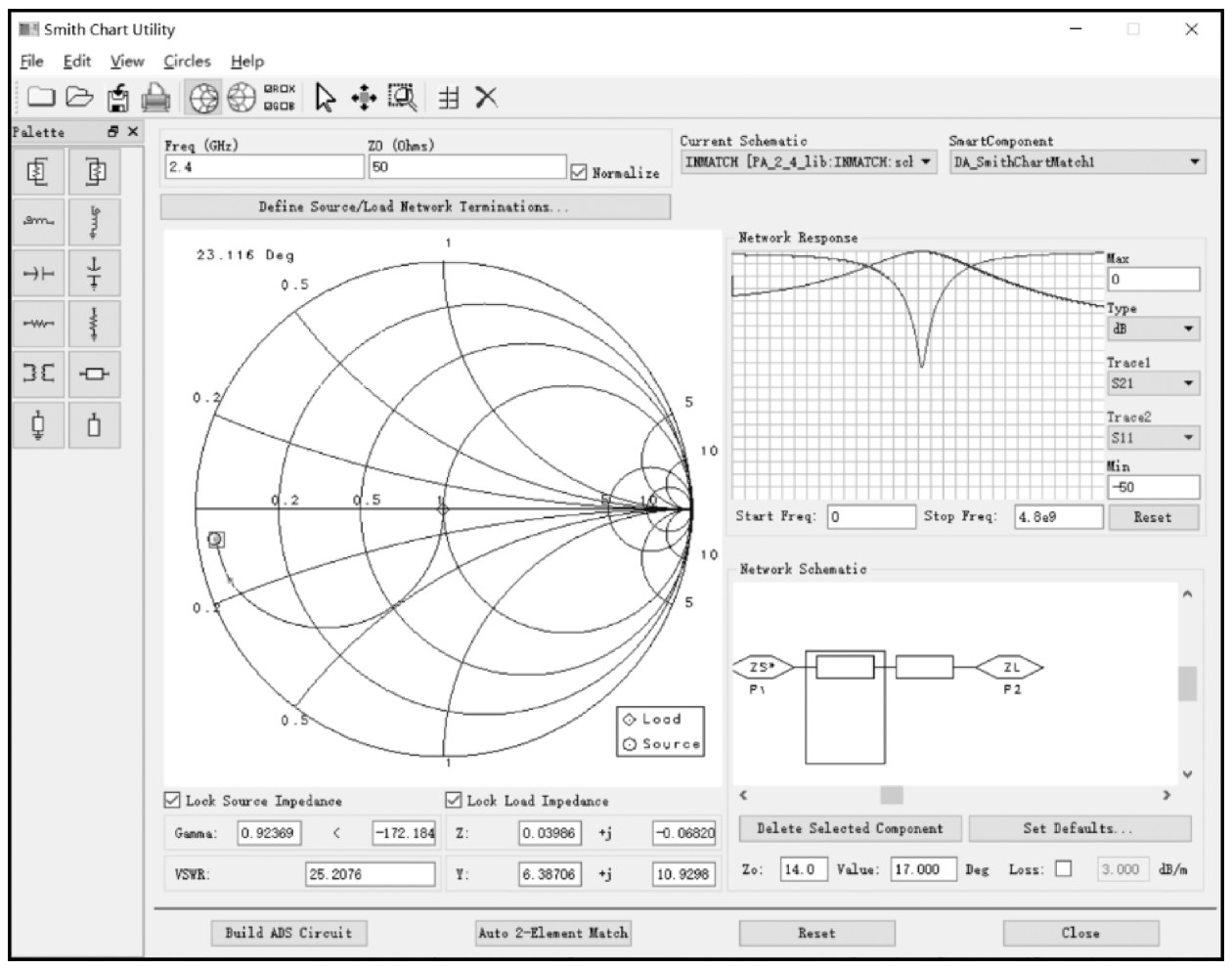
Task: Open the Type dropdown showing dB
Action: [x=1153, y=330]
